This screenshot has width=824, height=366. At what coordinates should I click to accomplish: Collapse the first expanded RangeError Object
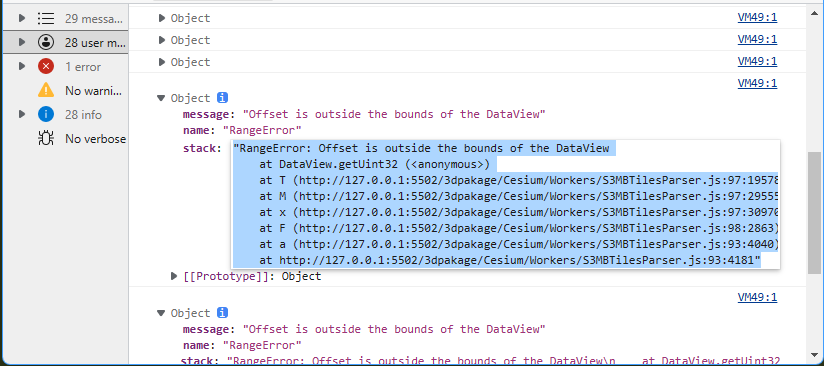pos(161,98)
